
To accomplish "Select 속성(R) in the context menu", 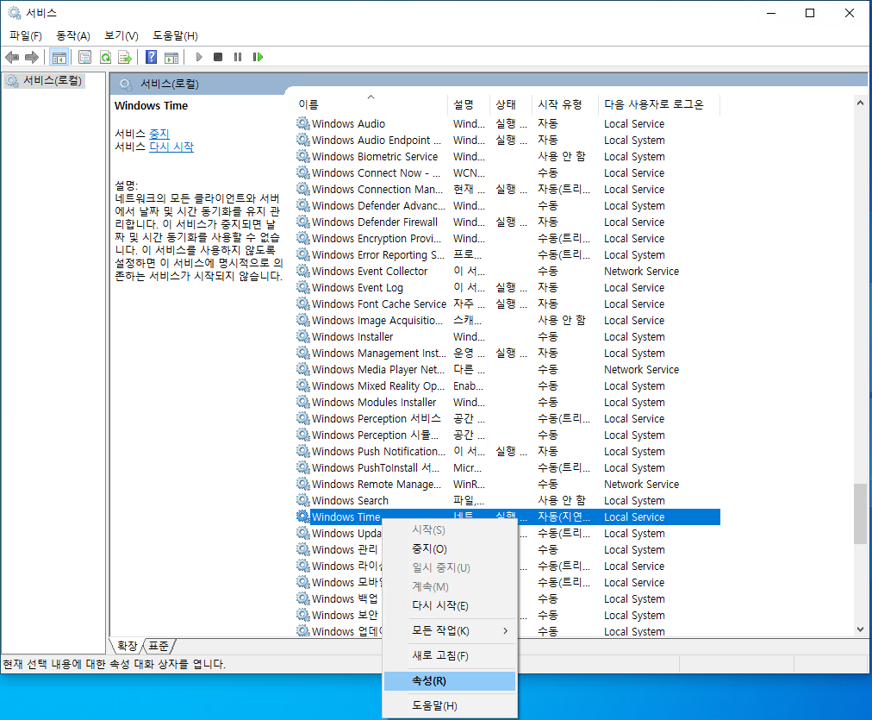I will 430,681.
